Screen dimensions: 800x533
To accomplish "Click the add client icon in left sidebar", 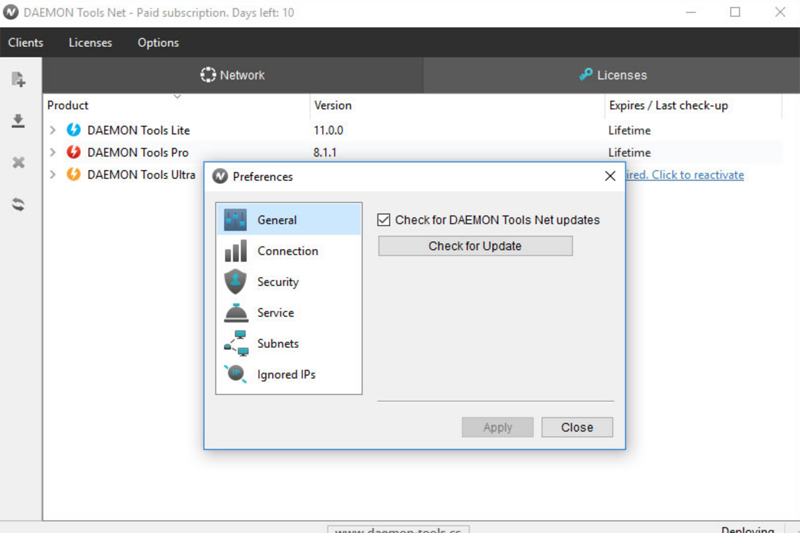I will (18, 80).
